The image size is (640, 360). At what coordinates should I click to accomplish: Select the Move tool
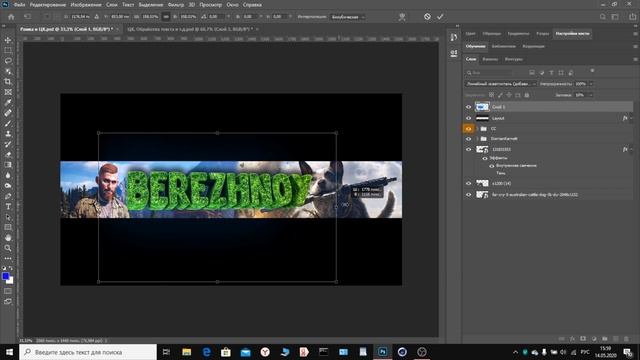(x=8, y=40)
